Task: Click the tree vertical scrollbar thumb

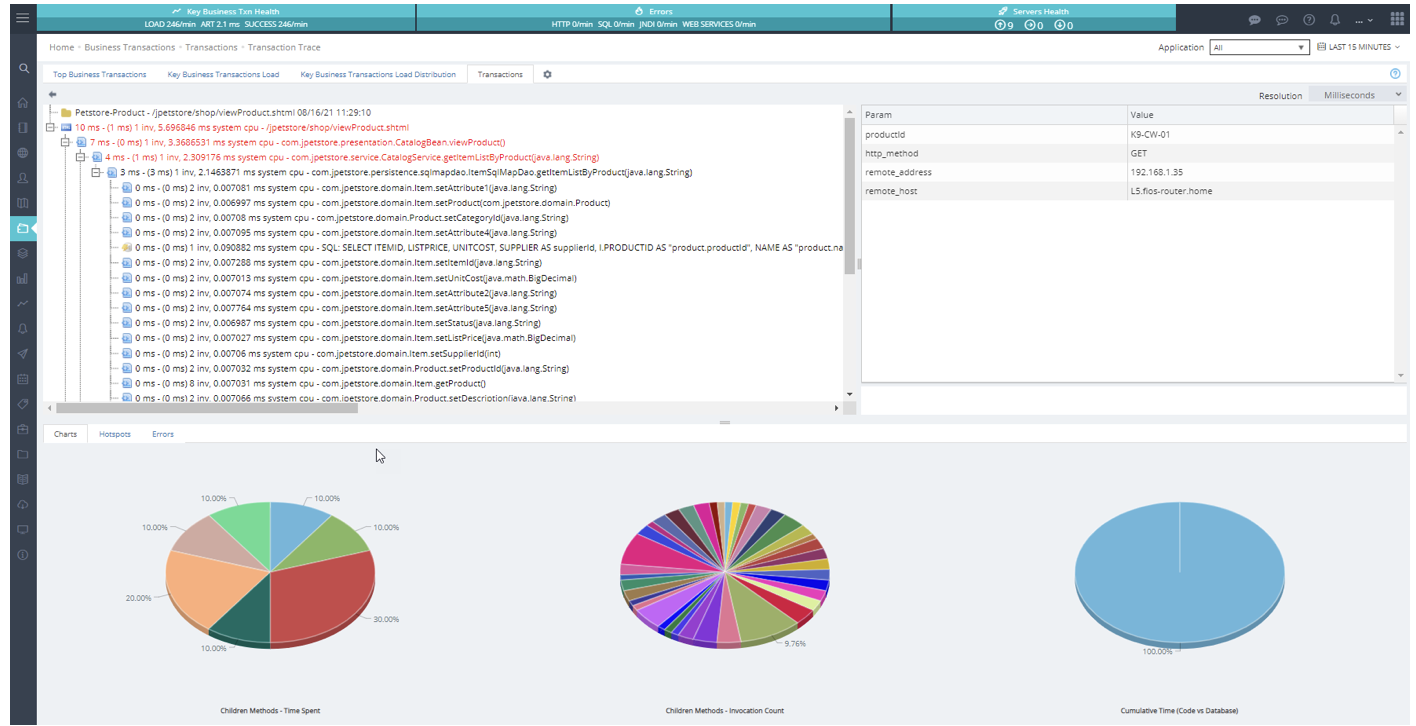Action: point(850,196)
